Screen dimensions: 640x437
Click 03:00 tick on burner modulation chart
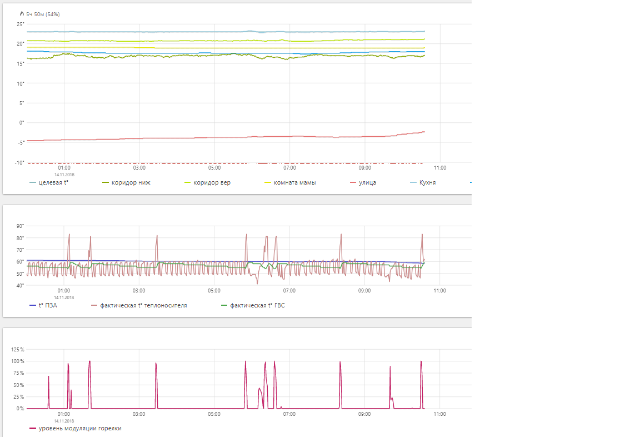[138, 413]
